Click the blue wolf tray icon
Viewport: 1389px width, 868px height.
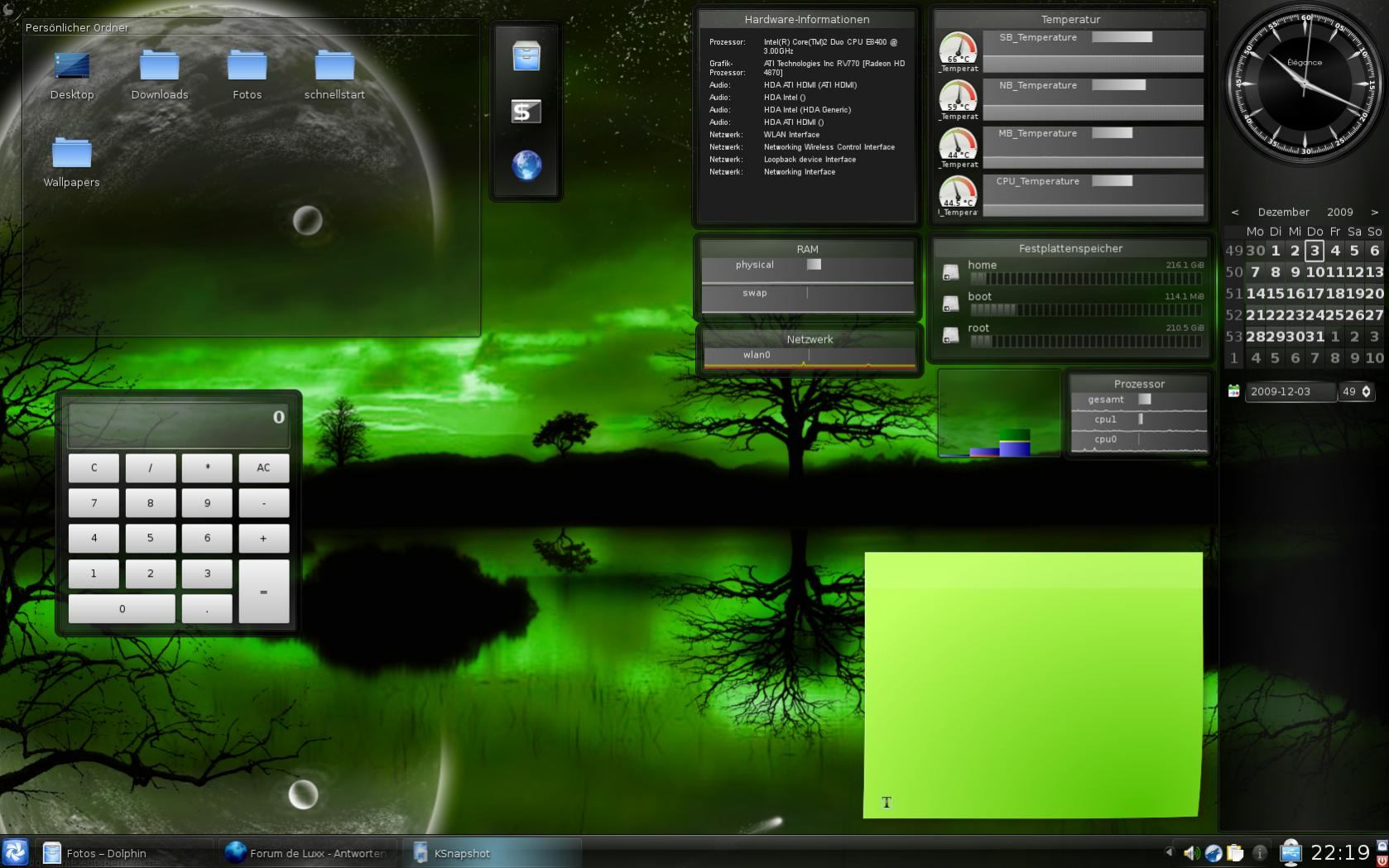coord(1214,853)
